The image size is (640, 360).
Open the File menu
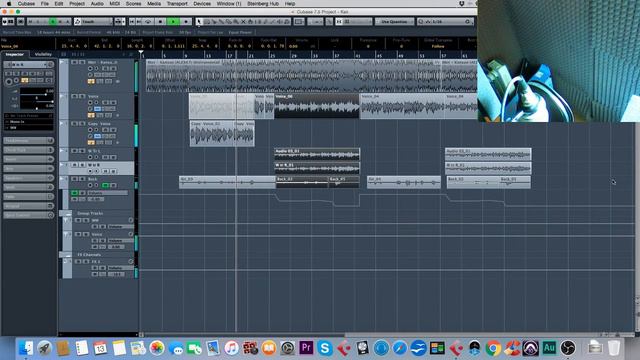tap(44, 3)
